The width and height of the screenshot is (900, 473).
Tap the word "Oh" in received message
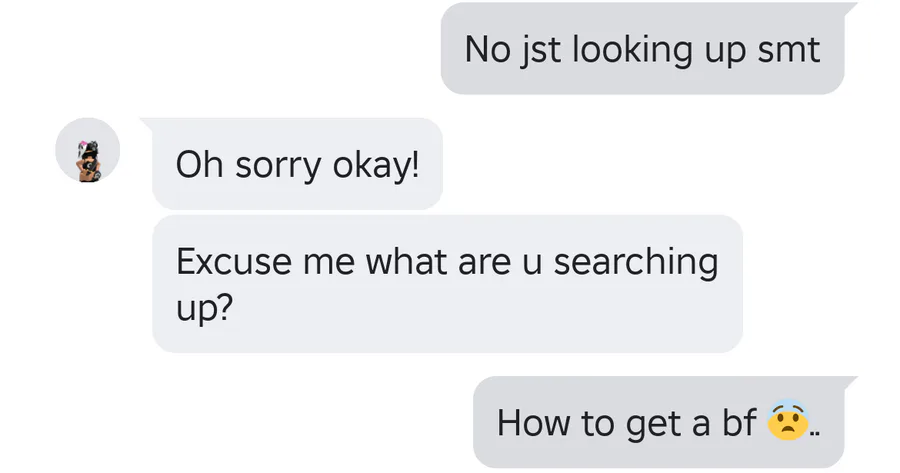click(x=199, y=164)
